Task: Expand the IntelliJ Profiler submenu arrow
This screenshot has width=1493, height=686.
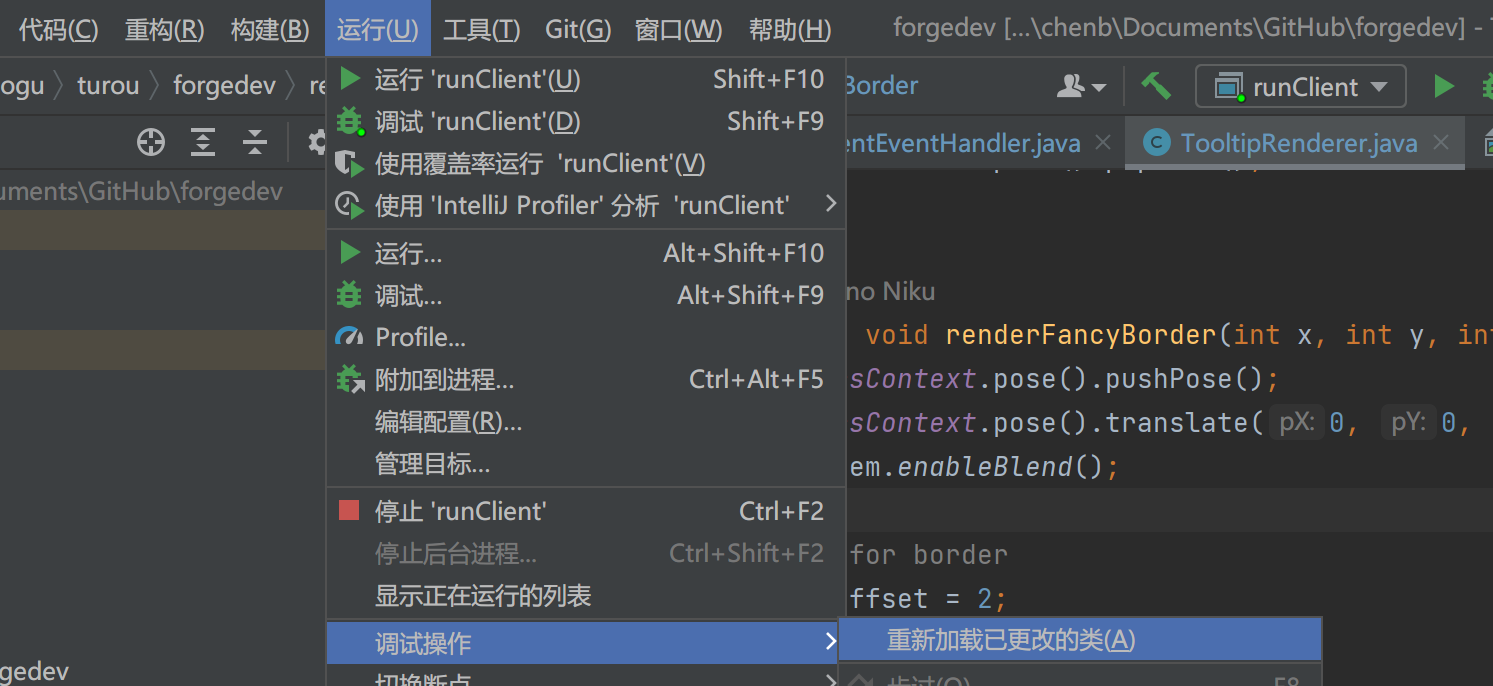Action: pyautogui.click(x=830, y=205)
